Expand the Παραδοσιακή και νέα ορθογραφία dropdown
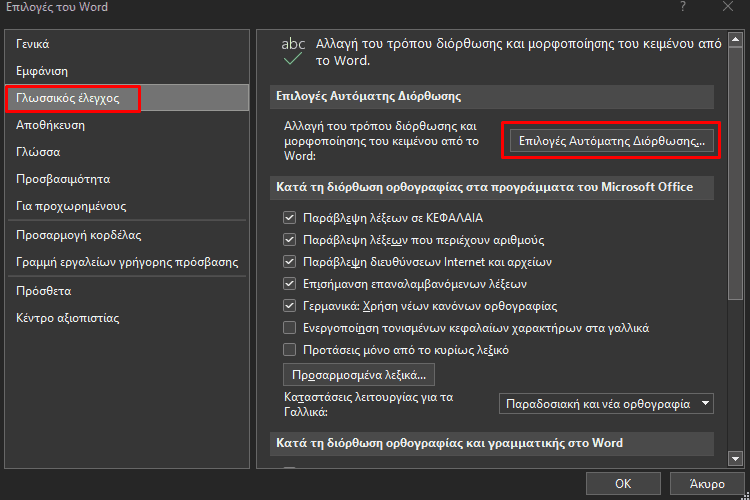Viewport: 750px width, 500px height. pyautogui.click(x=606, y=404)
